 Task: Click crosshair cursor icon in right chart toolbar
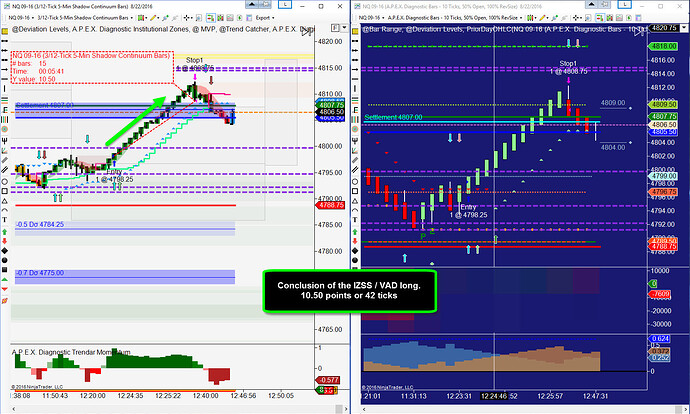pyautogui.click(x=576, y=18)
